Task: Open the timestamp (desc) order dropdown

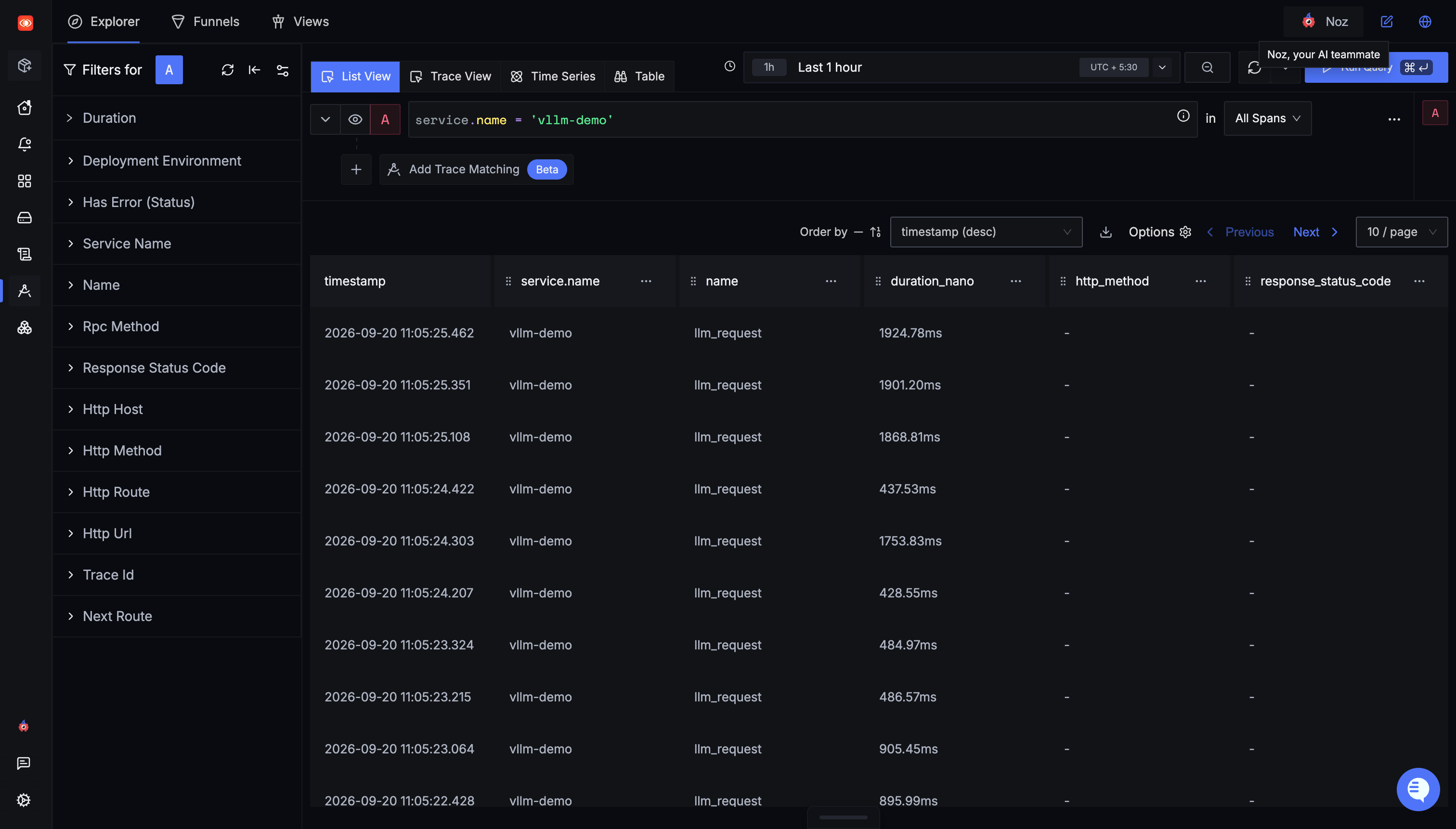Action: click(986, 232)
